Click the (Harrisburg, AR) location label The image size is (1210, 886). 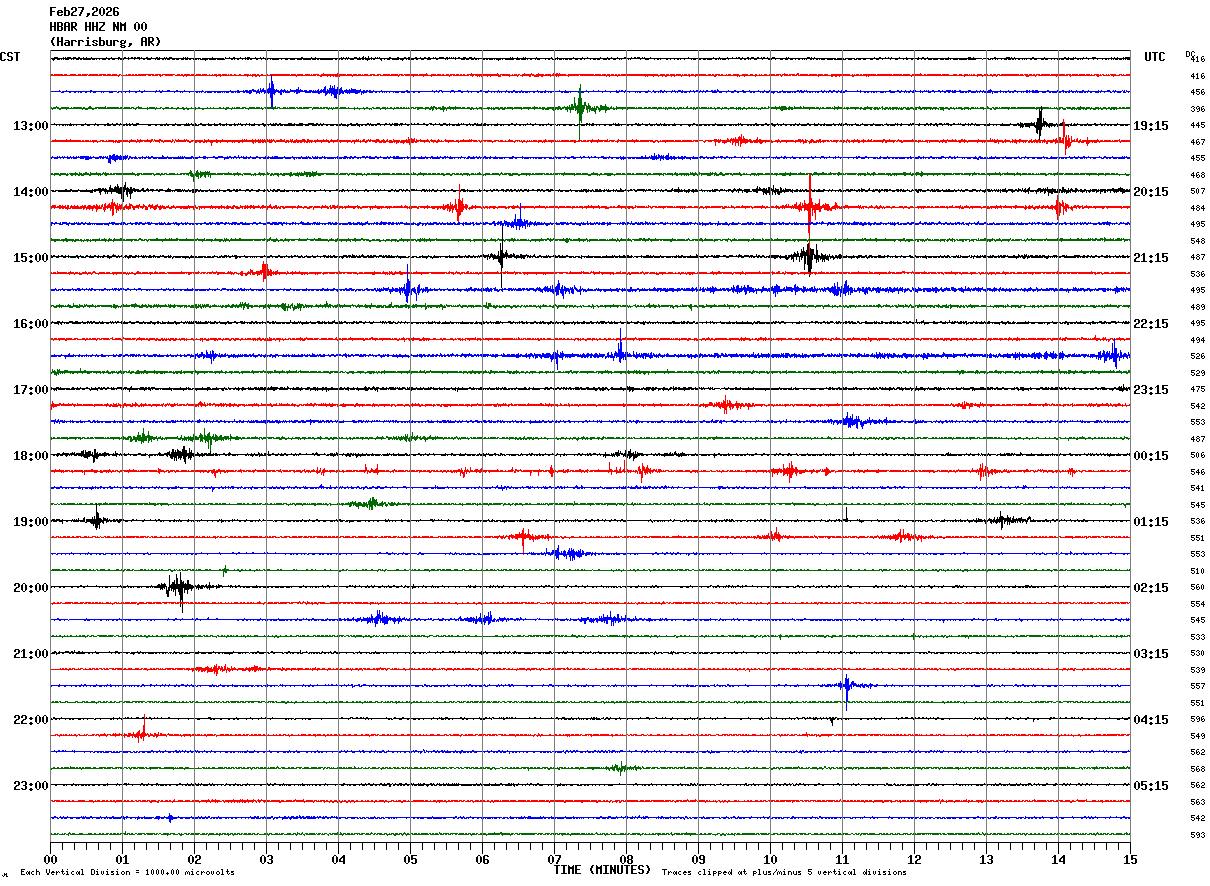click(105, 42)
